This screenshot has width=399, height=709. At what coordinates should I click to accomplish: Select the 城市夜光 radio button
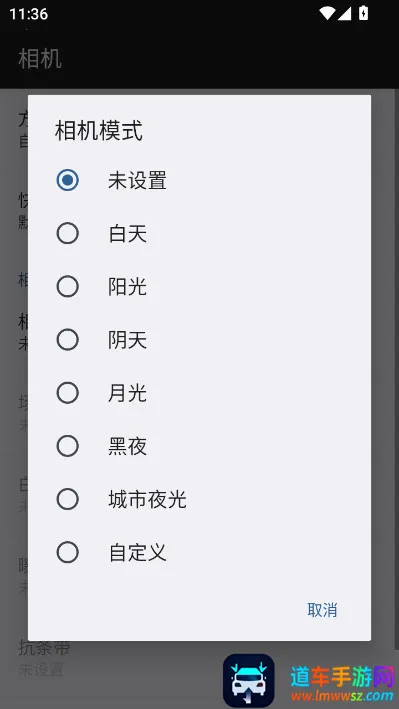pos(67,499)
